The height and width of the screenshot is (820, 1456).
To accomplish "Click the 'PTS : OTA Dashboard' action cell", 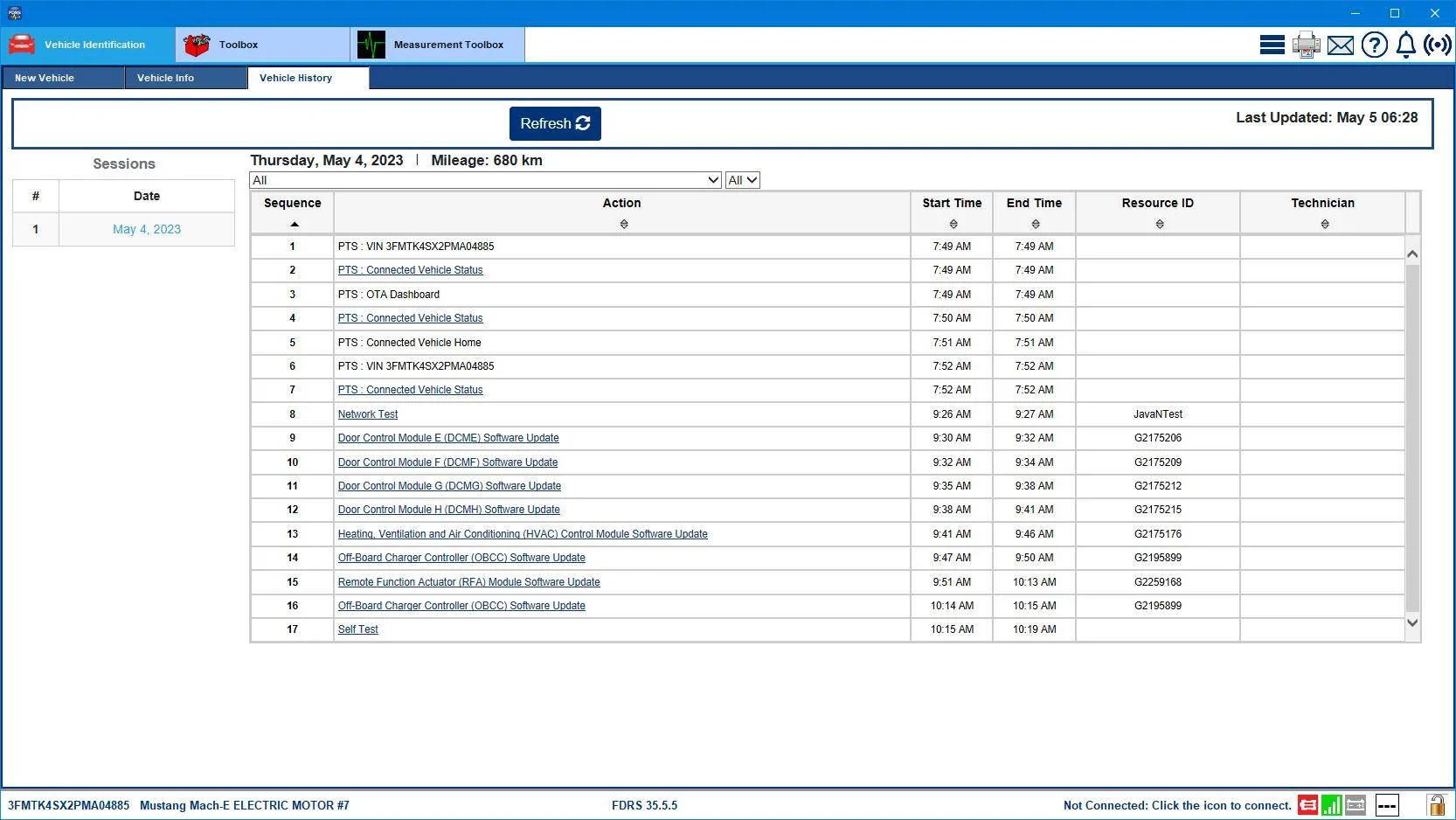I will tap(621, 295).
